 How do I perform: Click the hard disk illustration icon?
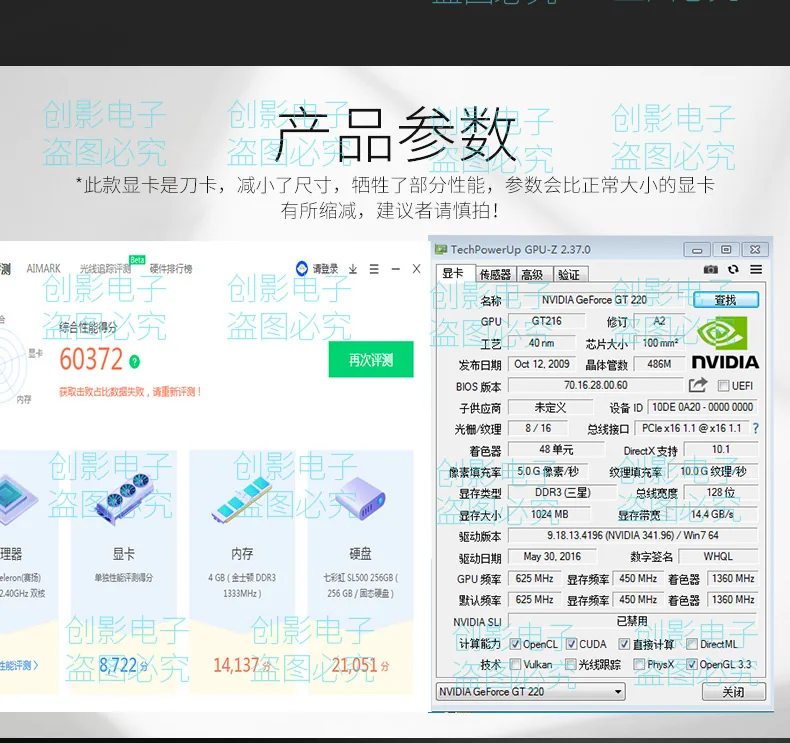point(360,499)
